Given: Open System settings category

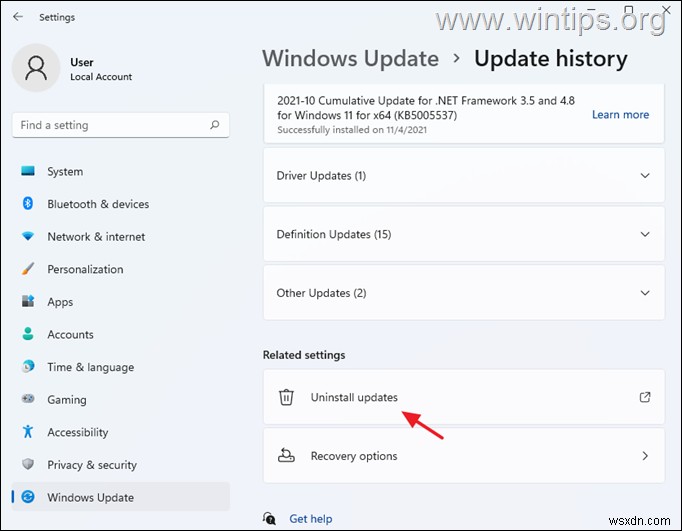Looking at the screenshot, I should (x=120, y=171).
